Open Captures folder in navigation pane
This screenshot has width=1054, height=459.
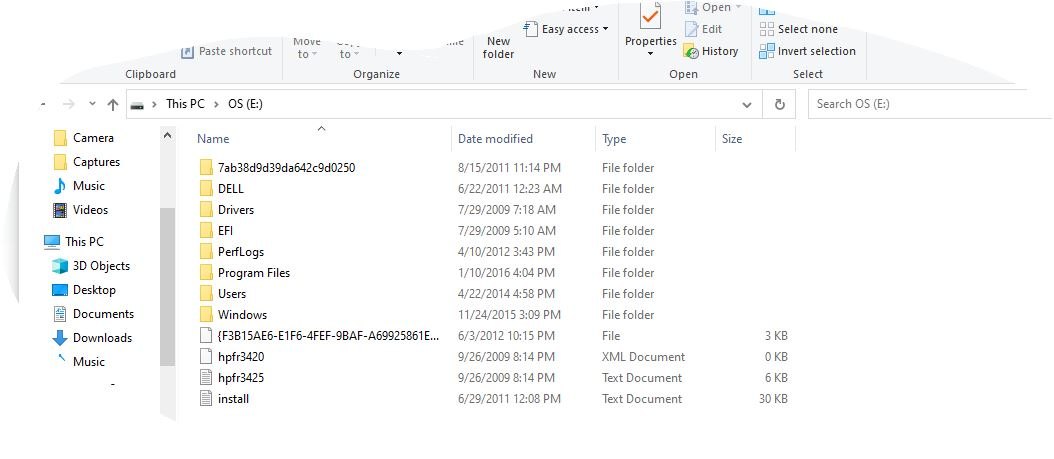coord(87,162)
